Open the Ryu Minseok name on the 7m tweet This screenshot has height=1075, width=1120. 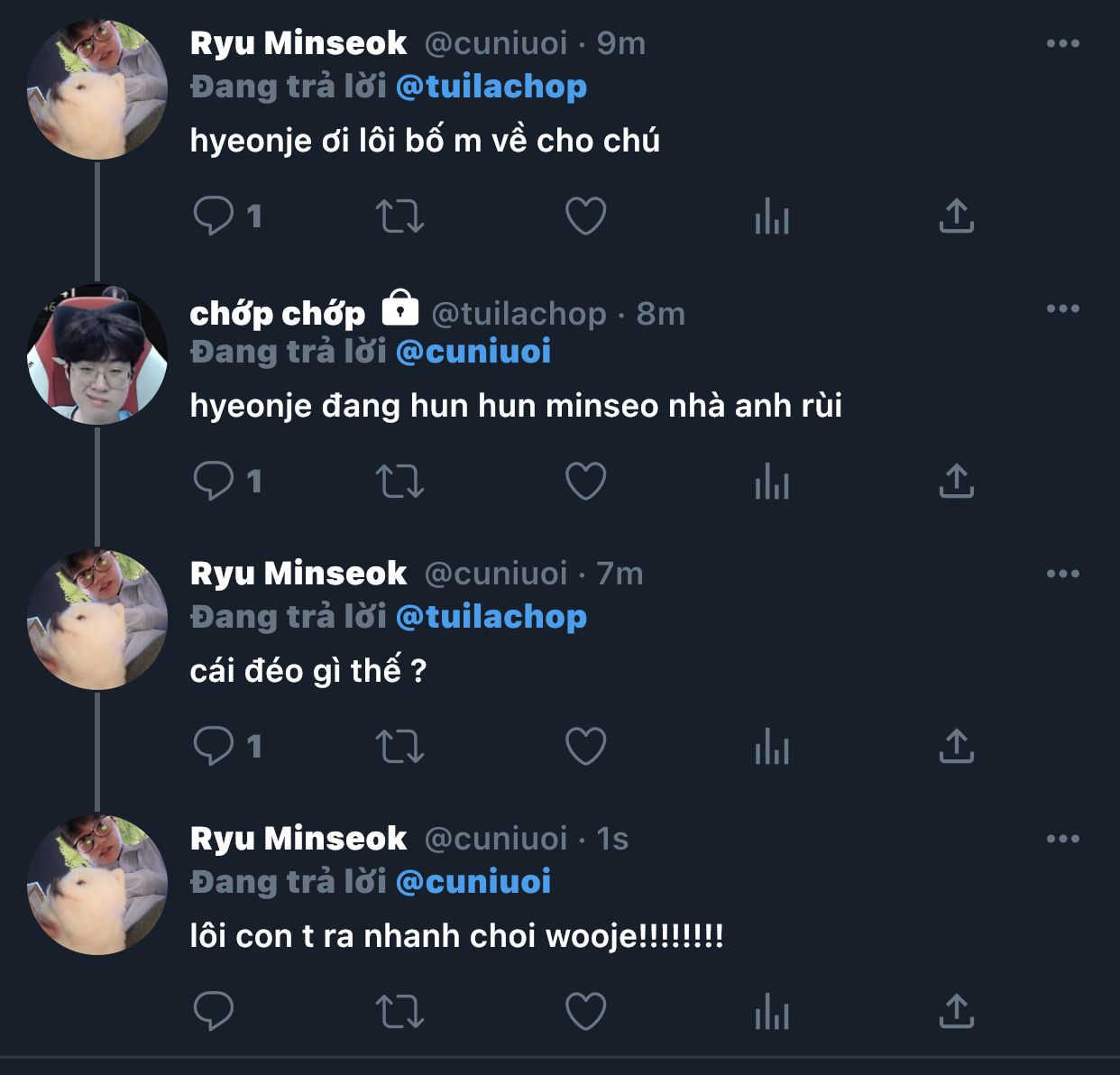(x=298, y=574)
